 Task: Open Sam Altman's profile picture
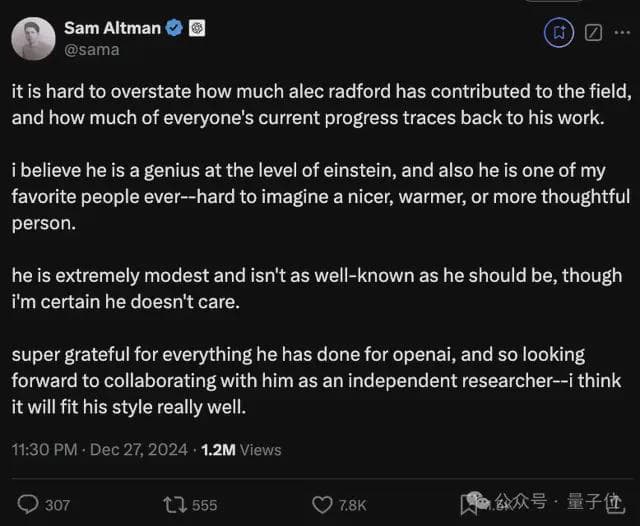(33, 38)
